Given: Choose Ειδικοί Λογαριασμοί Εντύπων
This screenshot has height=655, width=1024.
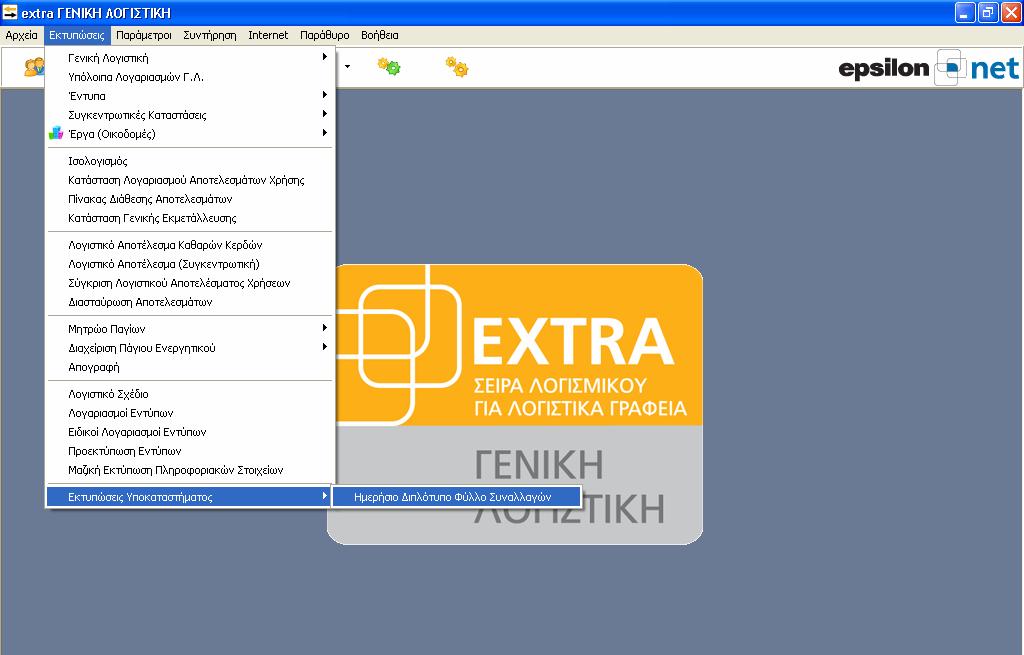Looking at the screenshot, I should click(189, 432).
